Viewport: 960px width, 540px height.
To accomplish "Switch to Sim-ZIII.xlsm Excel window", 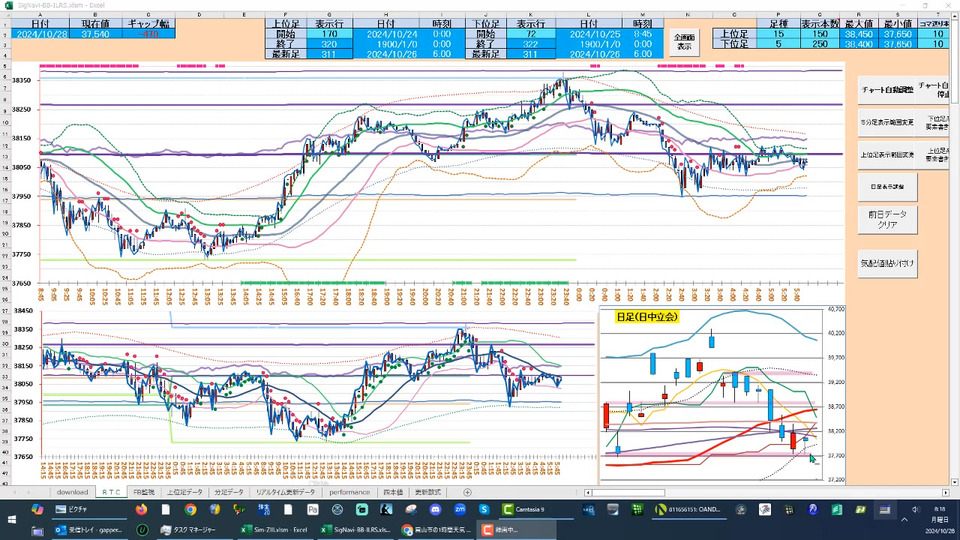I will 274,530.
